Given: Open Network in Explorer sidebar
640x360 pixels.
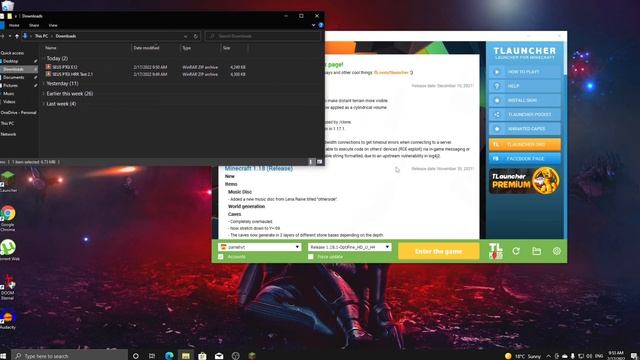Looking at the screenshot, I should [x=8, y=134].
